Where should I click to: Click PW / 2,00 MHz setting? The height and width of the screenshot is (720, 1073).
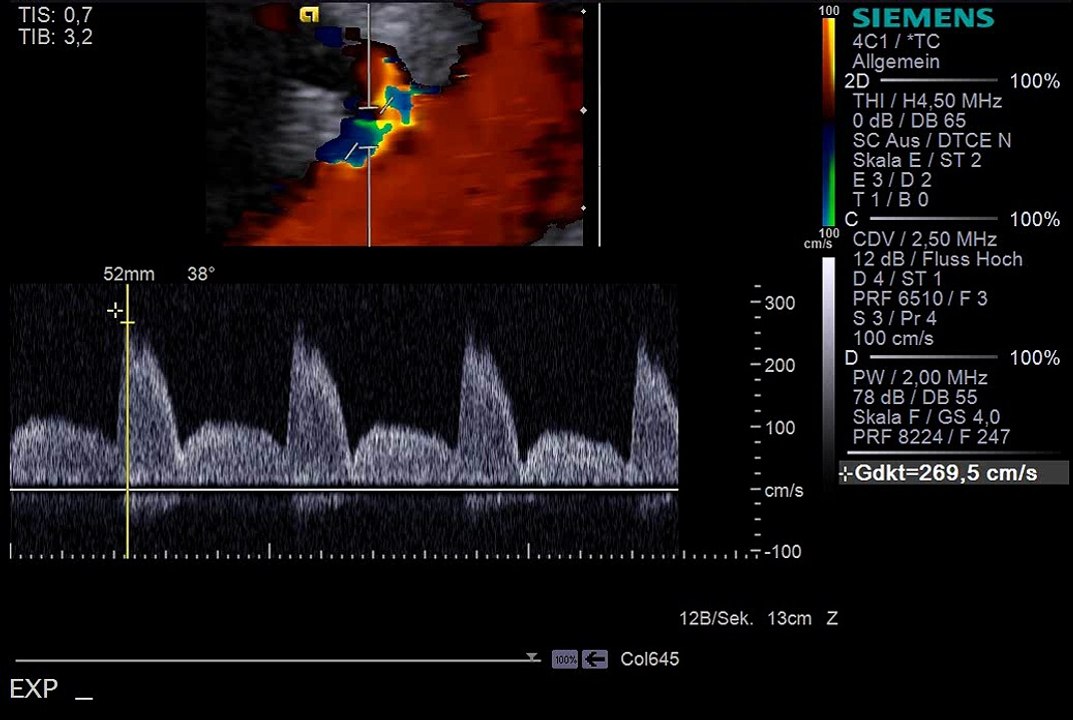coord(920,378)
